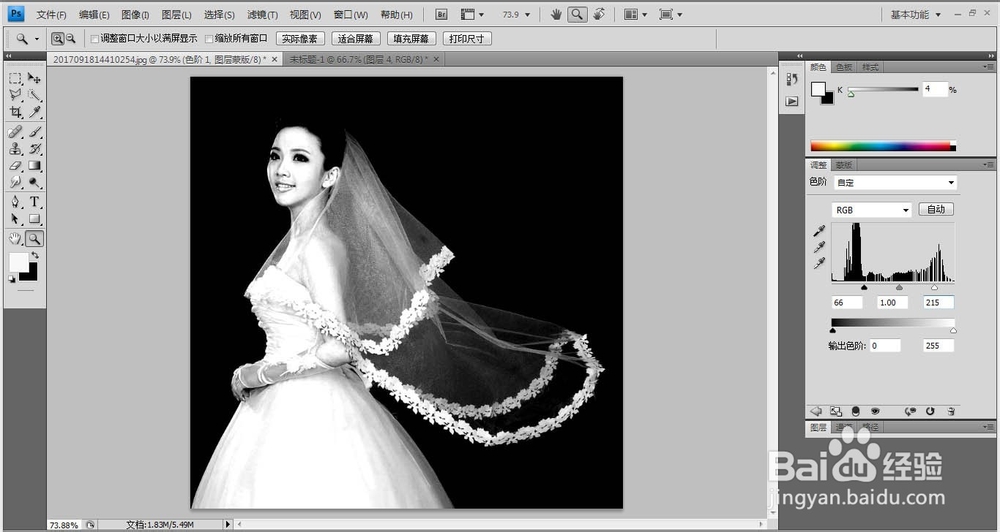This screenshot has height=532, width=1000.
Task: View previous state in adjustments panel
Action: click(x=910, y=411)
